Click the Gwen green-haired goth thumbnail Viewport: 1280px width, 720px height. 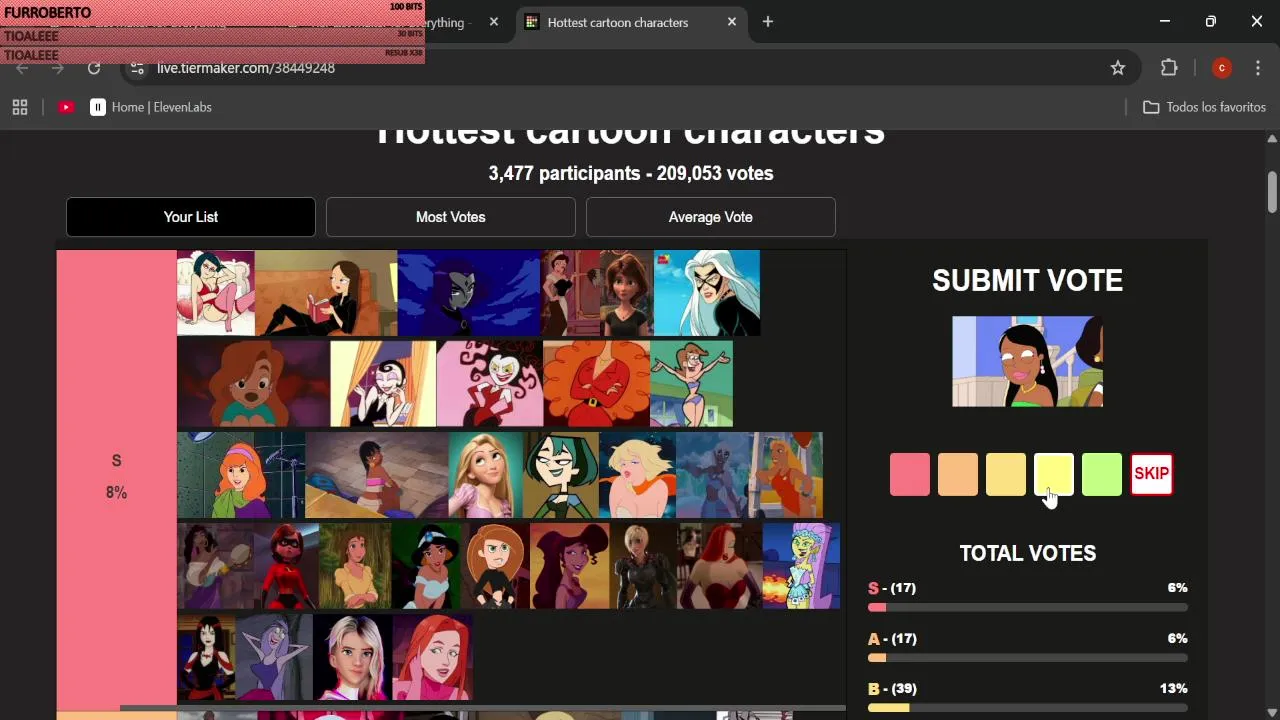[561, 475]
